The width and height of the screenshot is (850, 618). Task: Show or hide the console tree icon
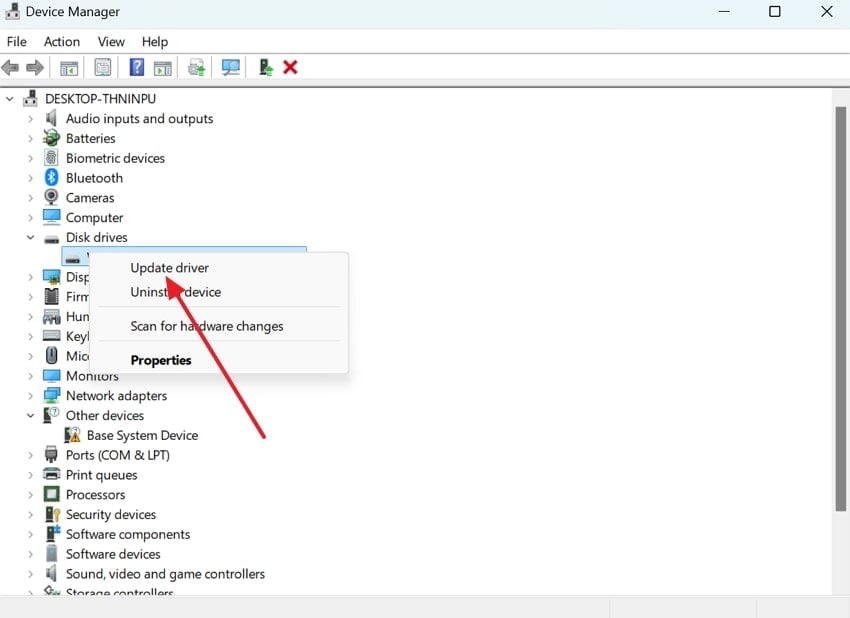coord(69,68)
